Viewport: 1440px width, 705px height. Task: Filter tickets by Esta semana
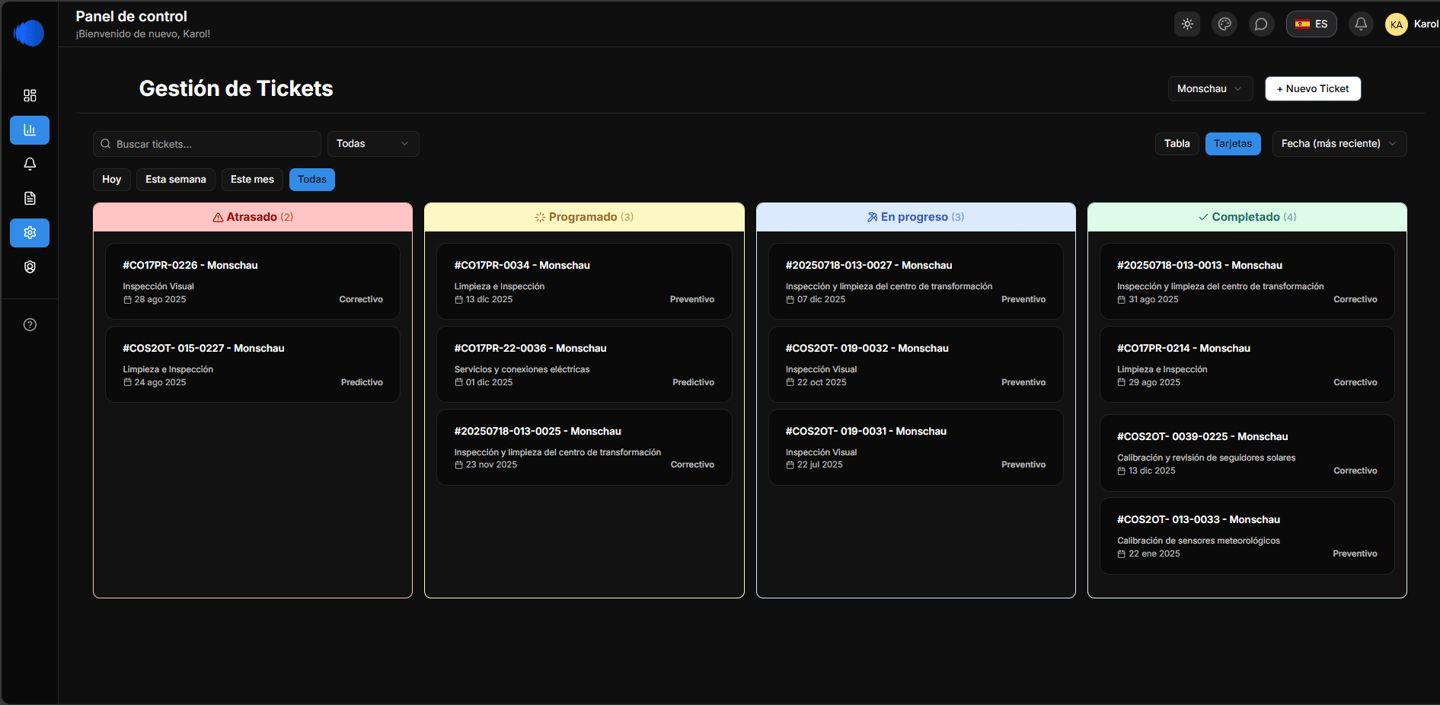[176, 180]
